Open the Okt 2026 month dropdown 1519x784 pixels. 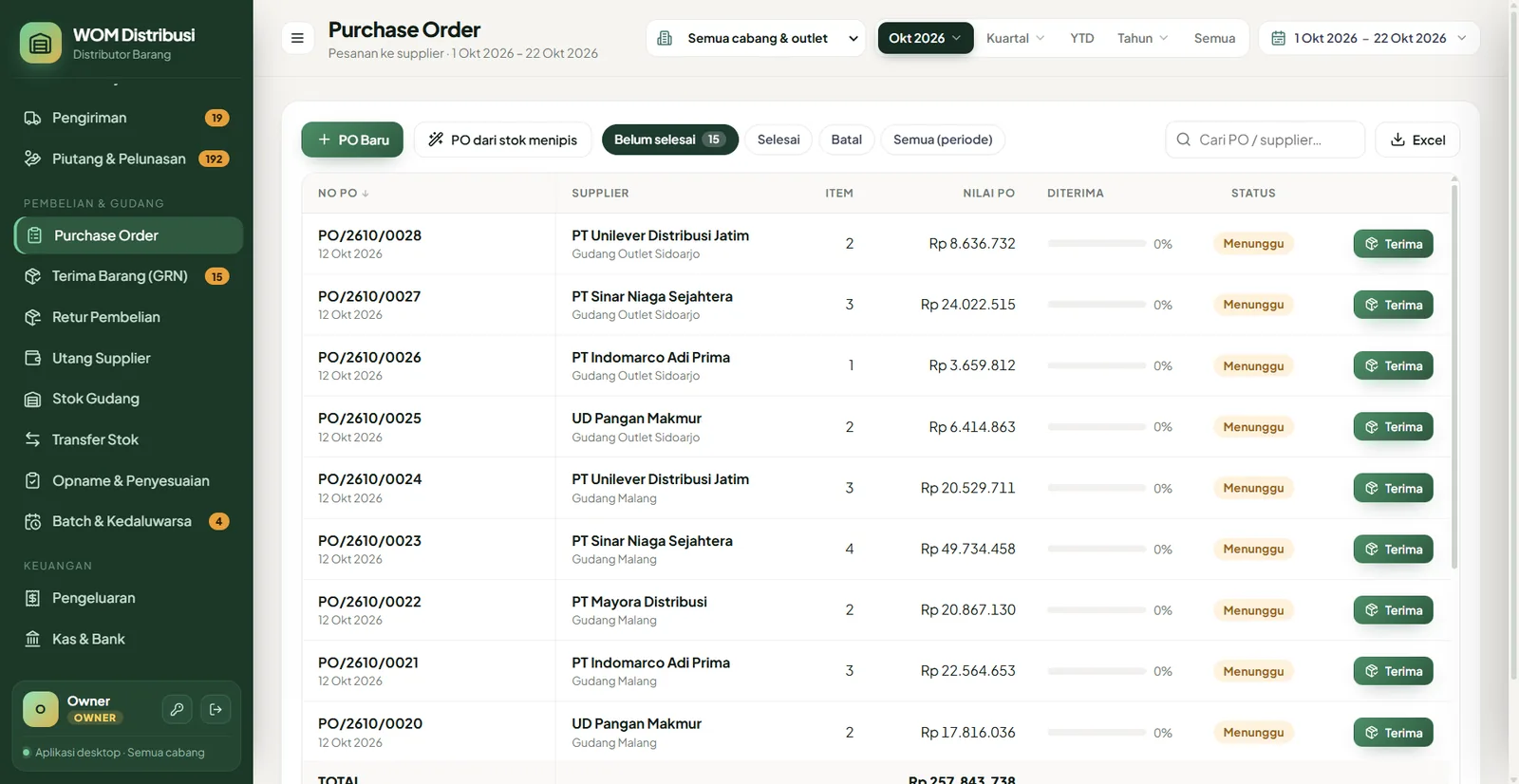point(926,38)
